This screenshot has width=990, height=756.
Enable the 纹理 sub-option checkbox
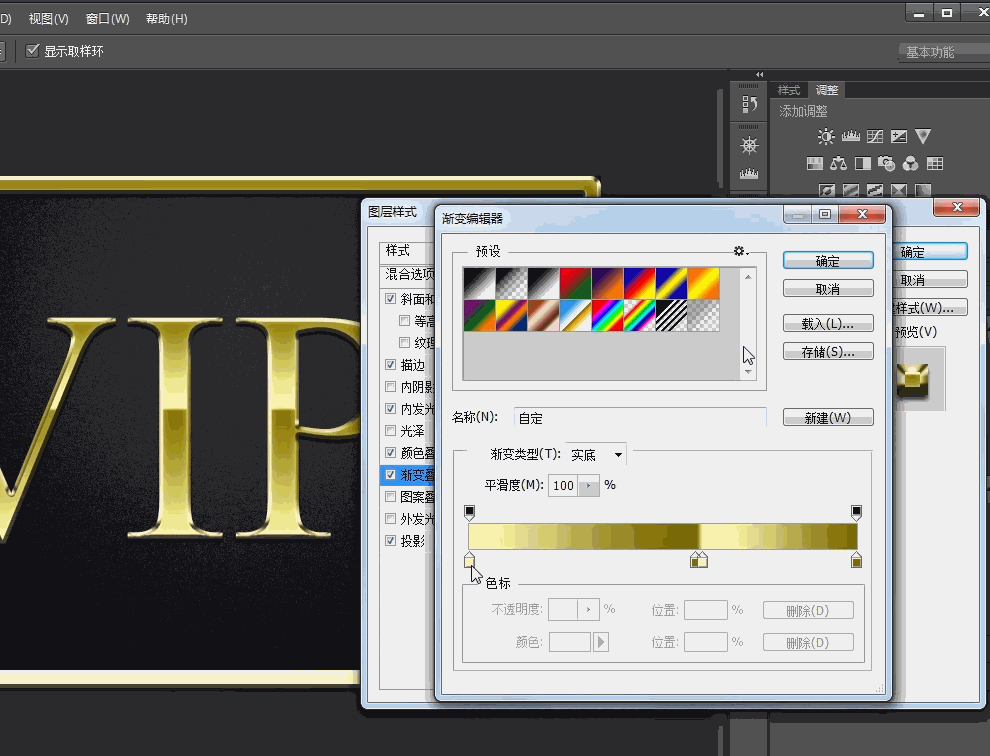(x=404, y=342)
